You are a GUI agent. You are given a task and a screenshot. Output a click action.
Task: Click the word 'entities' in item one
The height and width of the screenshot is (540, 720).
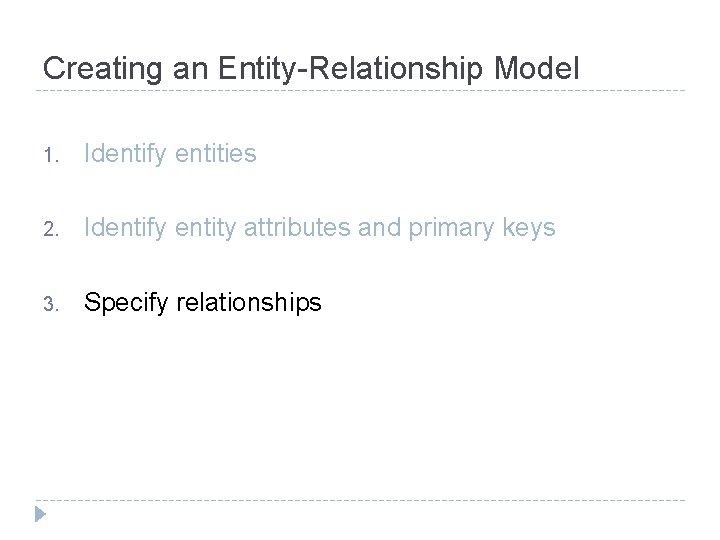coord(215,154)
